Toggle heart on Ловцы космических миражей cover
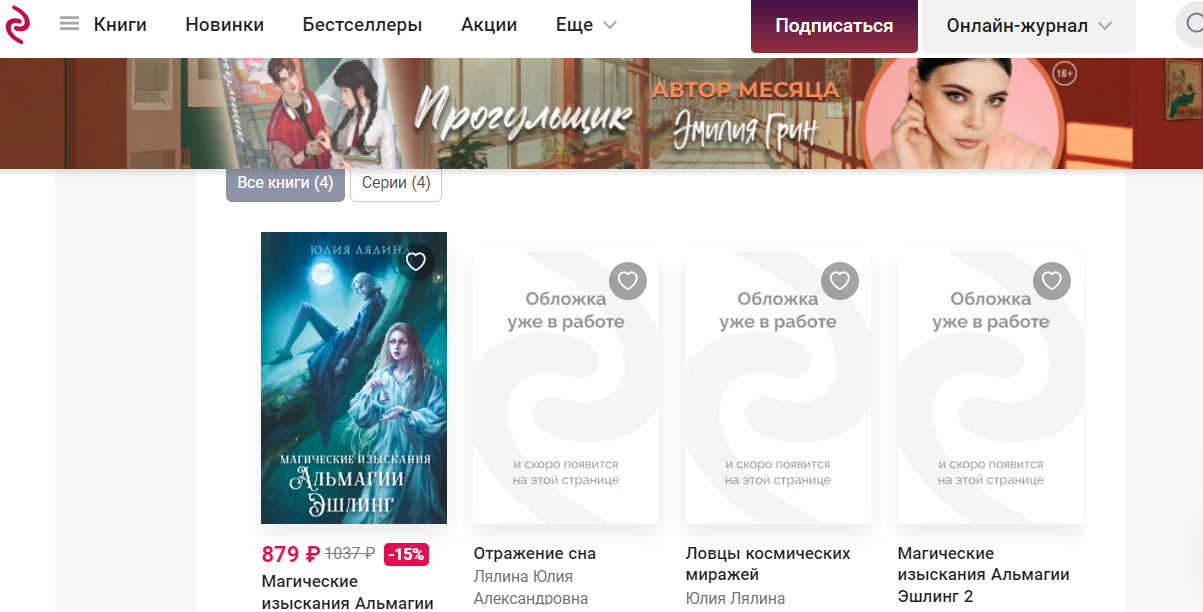Screen dimensions: 1203x612 coord(840,281)
